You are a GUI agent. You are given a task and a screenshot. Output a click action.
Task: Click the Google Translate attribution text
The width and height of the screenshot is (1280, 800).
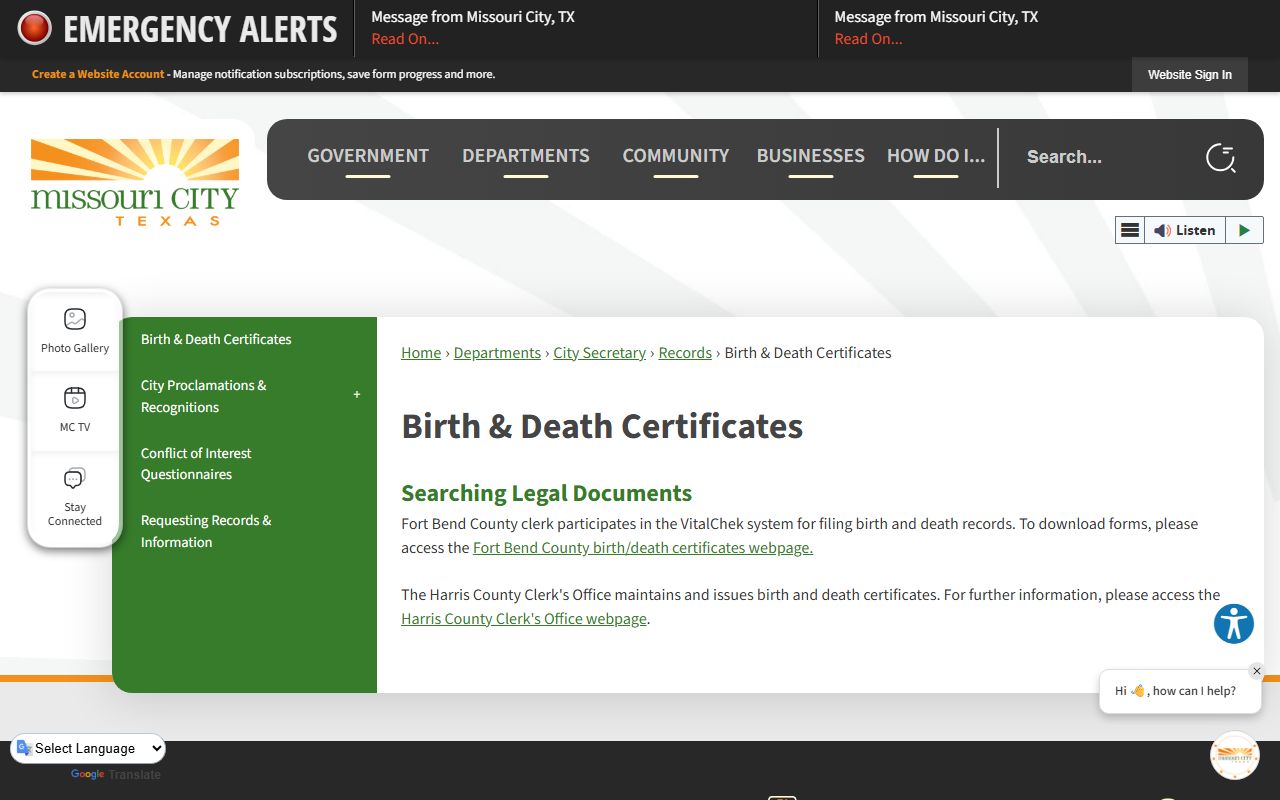pyautogui.click(x=116, y=774)
